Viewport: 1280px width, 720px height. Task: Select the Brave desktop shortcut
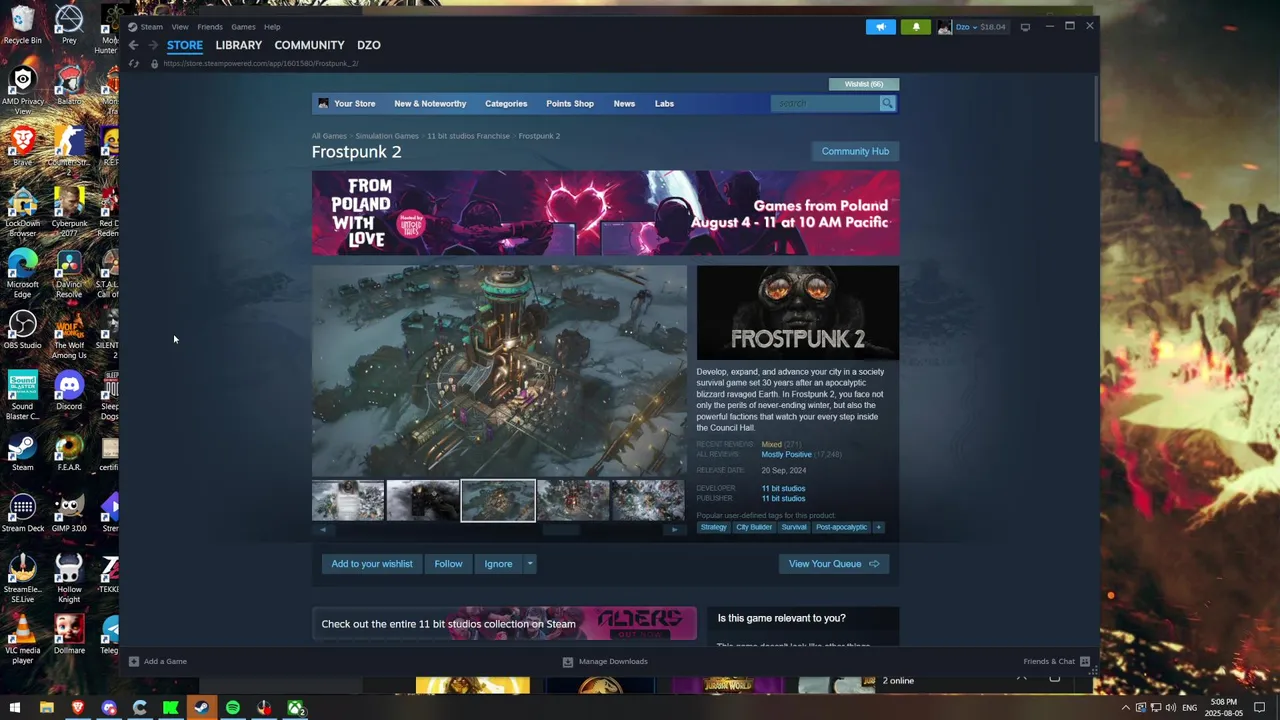click(x=22, y=147)
